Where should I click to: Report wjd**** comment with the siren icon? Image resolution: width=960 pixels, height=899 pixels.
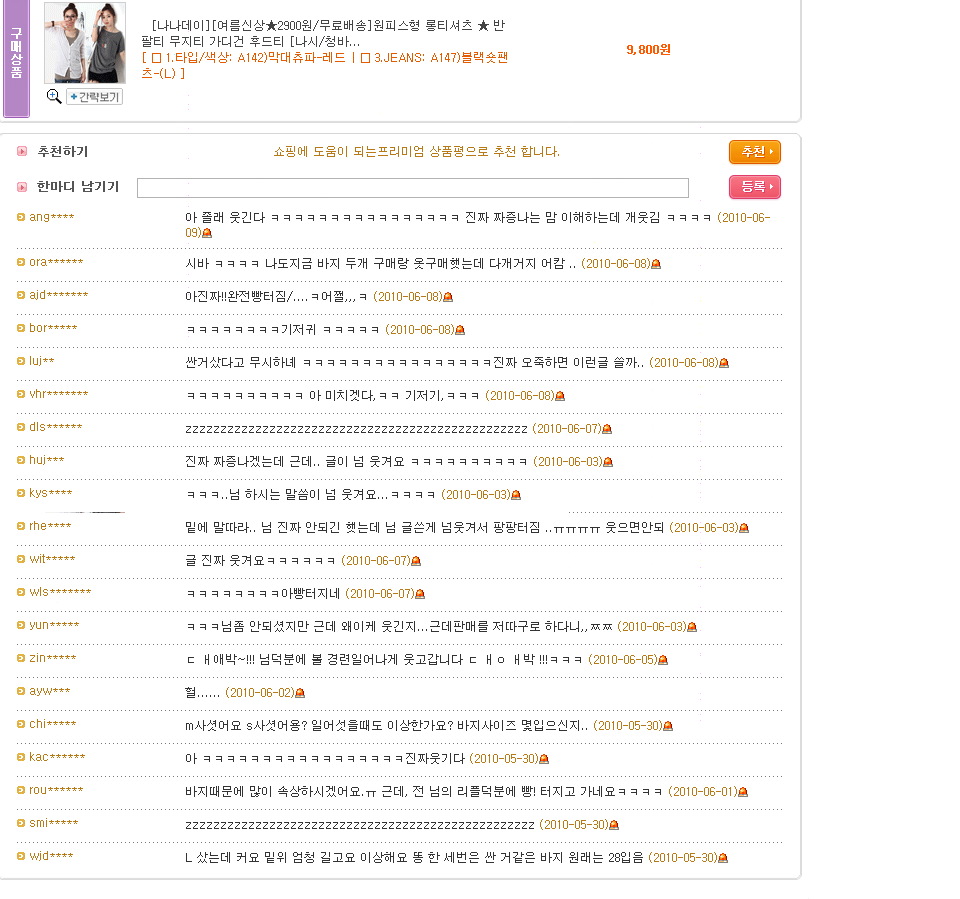click(x=722, y=858)
